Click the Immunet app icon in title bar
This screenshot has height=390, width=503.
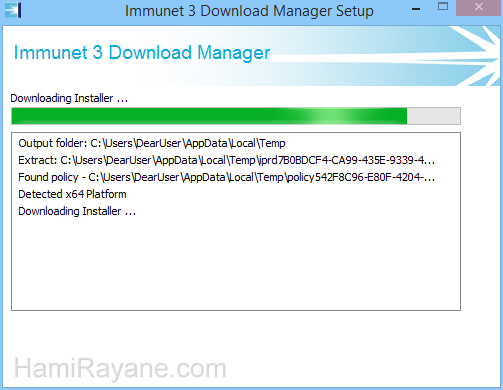[13, 10]
